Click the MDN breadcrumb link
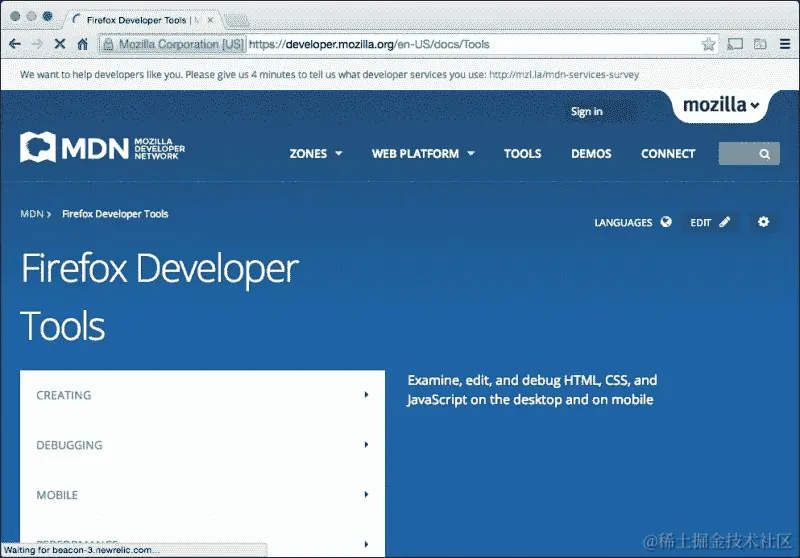This screenshot has height=558, width=800. (x=32, y=214)
